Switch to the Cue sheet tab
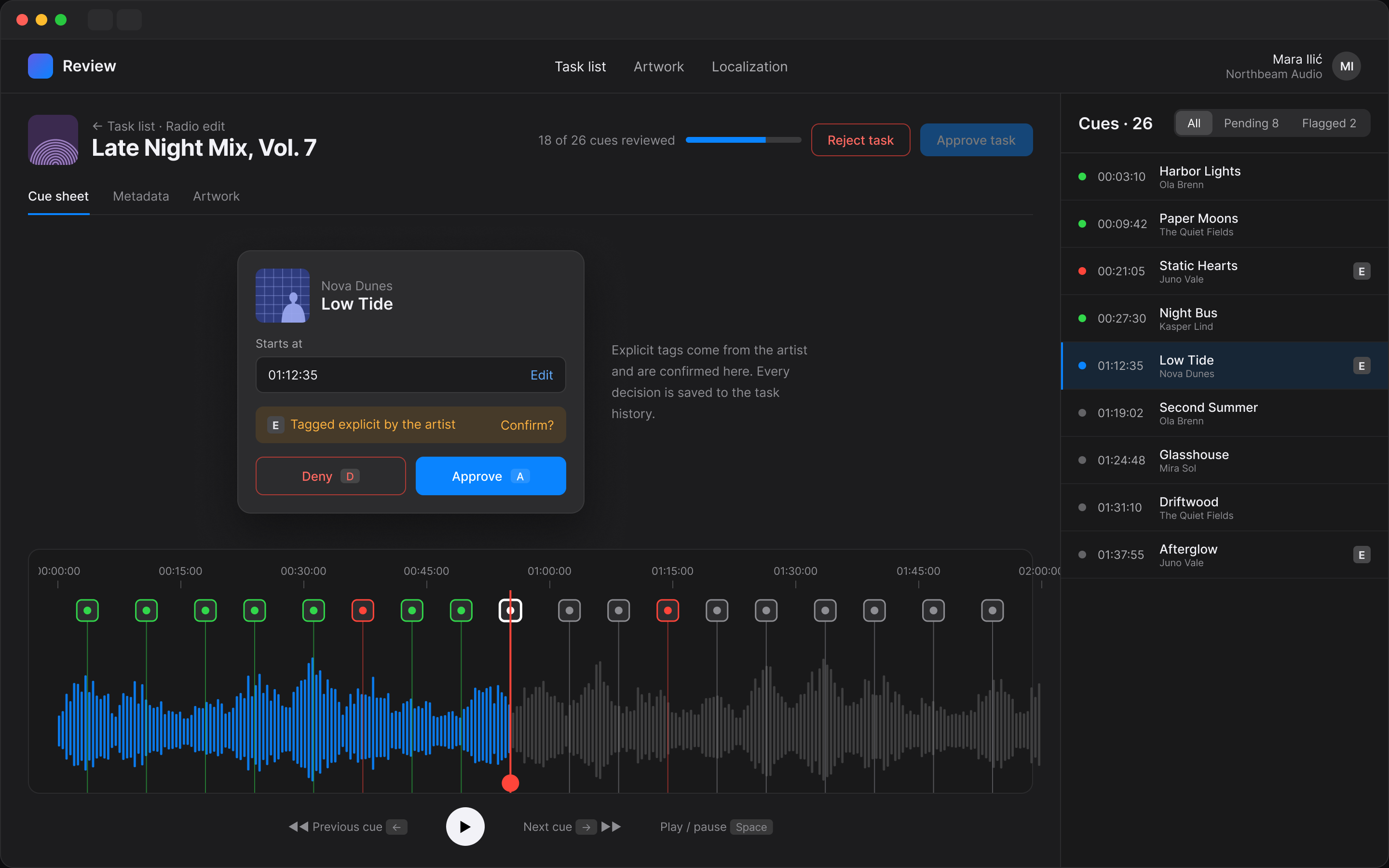This screenshot has height=868, width=1389. 58,196
